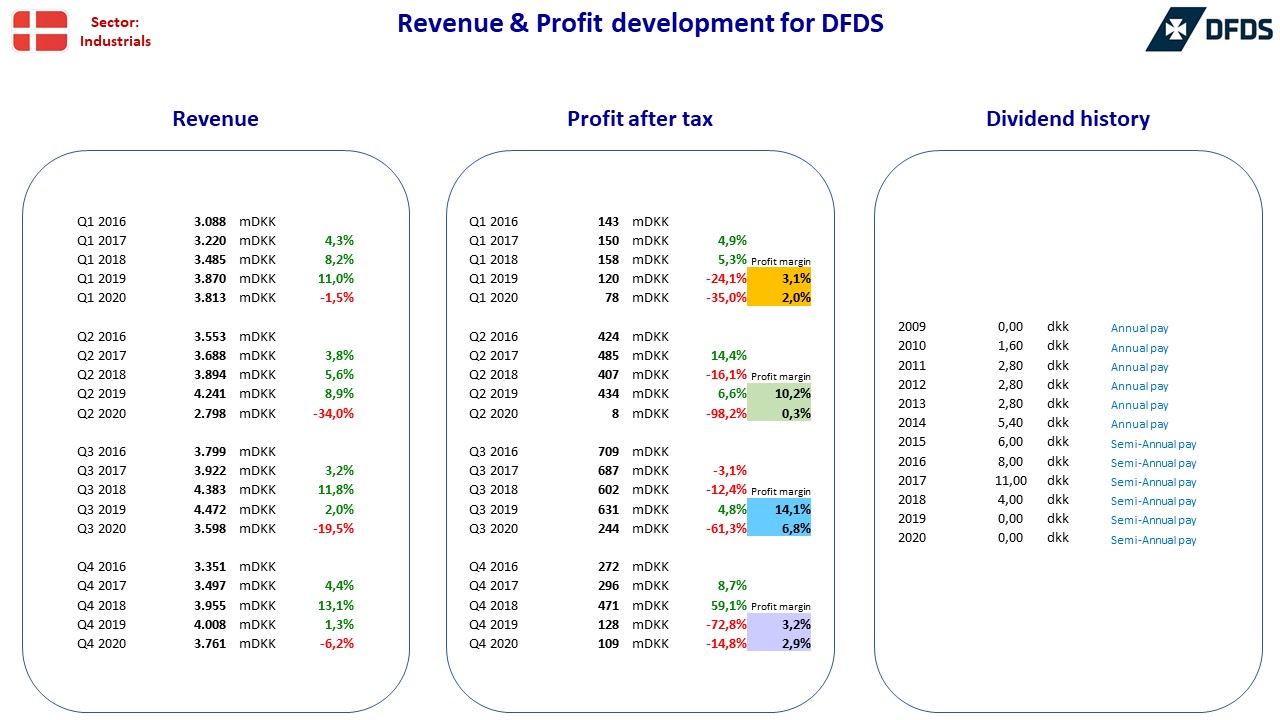
Task: Click the Semi-Annual pay label for 2020
Action: click(1154, 540)
